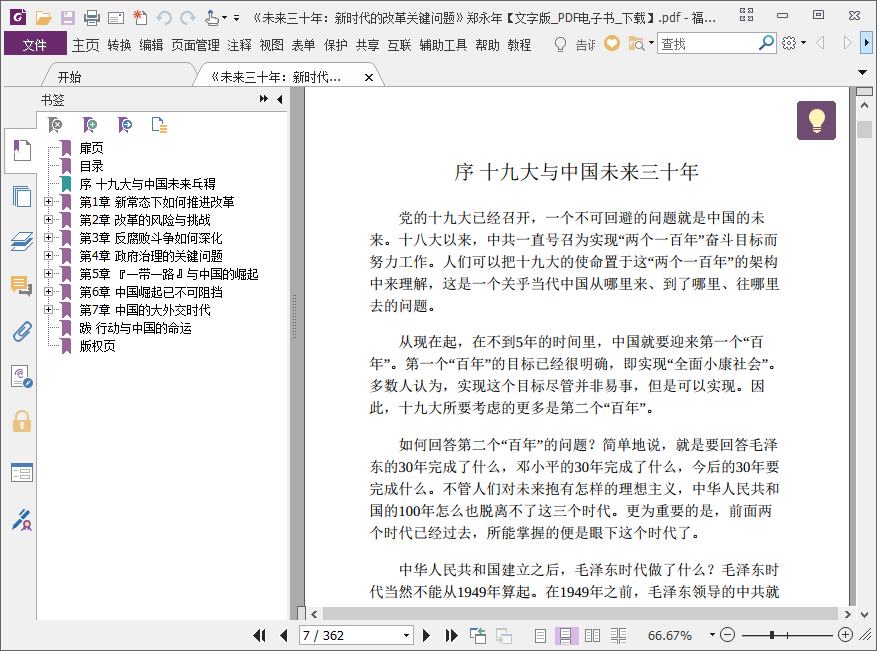Select the 跋 行动与中国的命运 bookmark
This screenshot has height=651, width=877.
point(135,328)
